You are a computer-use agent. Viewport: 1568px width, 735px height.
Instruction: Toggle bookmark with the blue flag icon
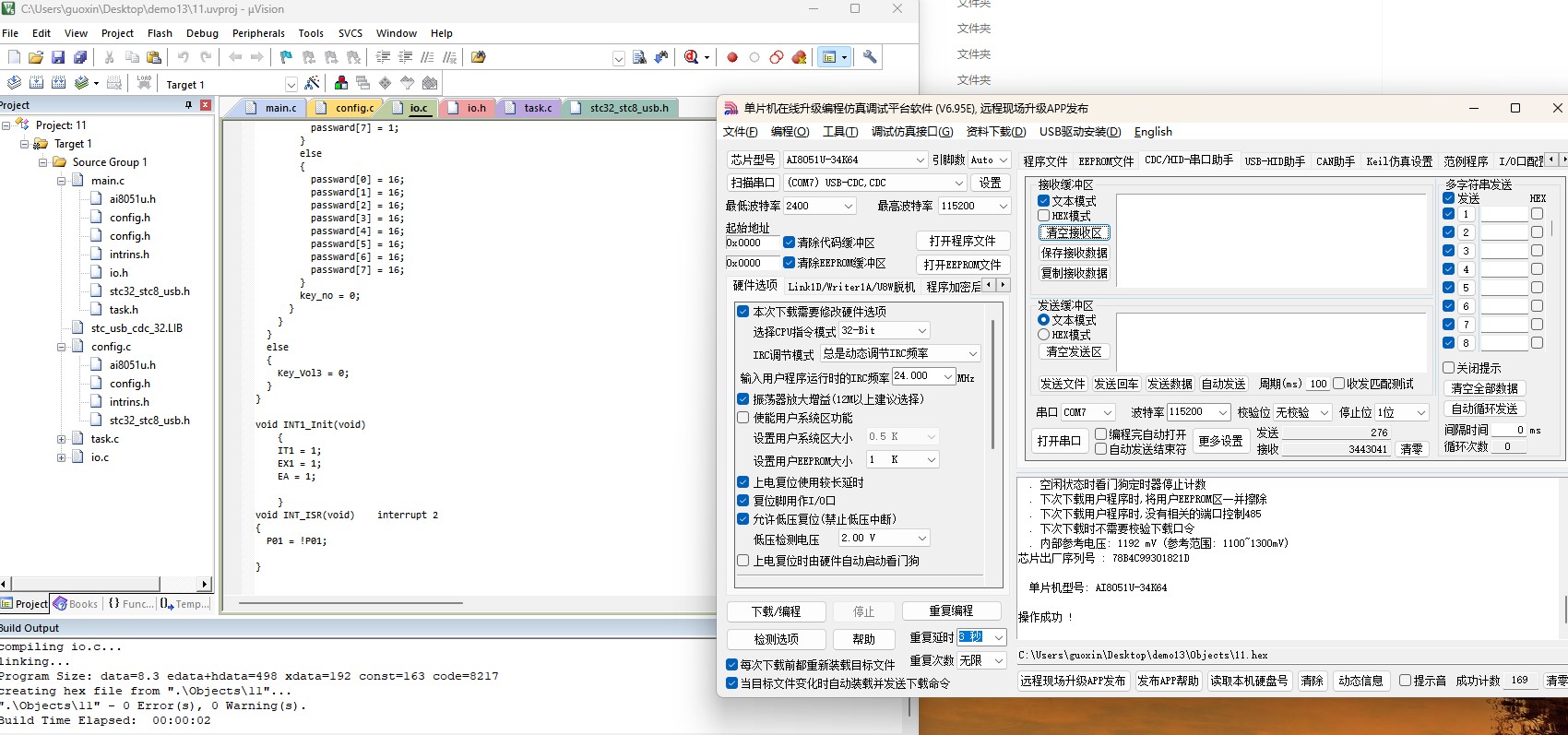[x=286, y=57]
